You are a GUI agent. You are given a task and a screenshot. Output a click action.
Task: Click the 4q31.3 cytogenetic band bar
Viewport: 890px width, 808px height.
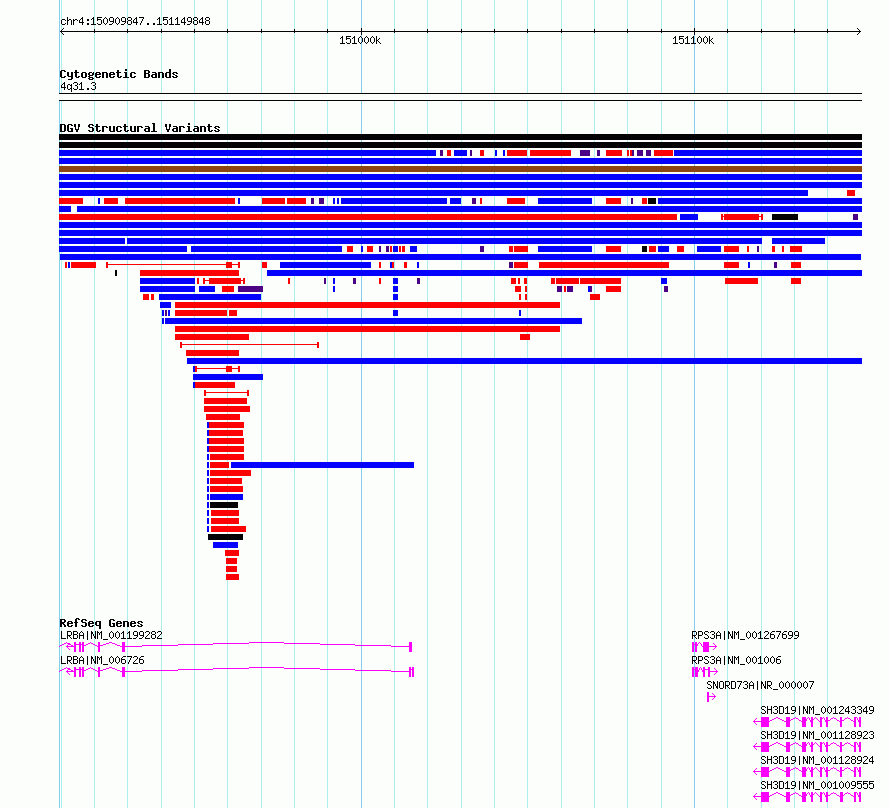click(460, 97)
